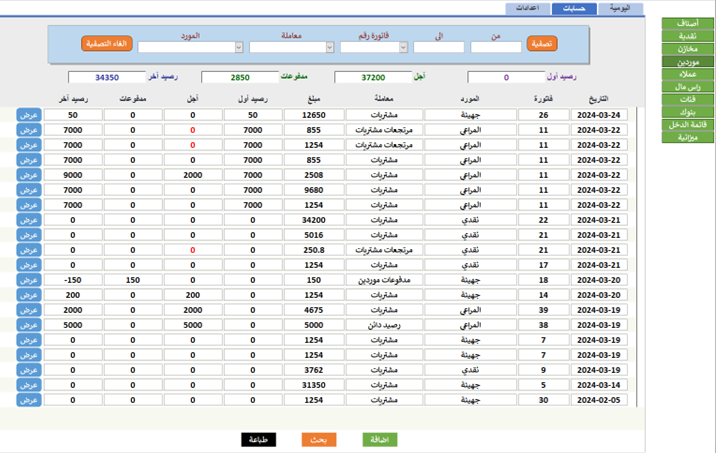
Task: Expand the معاملة transaction type dropdown
Action: coord(330,47)
